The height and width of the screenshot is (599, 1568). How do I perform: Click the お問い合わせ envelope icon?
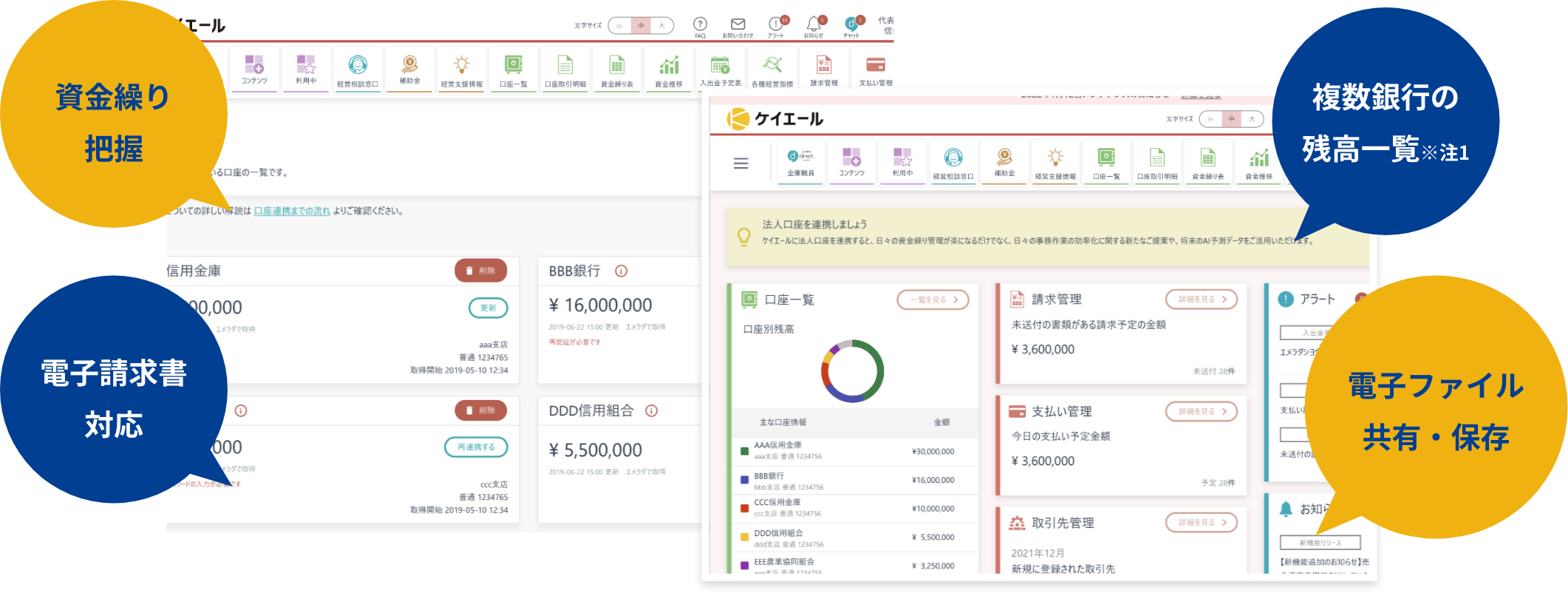click(x=737, y=25)
